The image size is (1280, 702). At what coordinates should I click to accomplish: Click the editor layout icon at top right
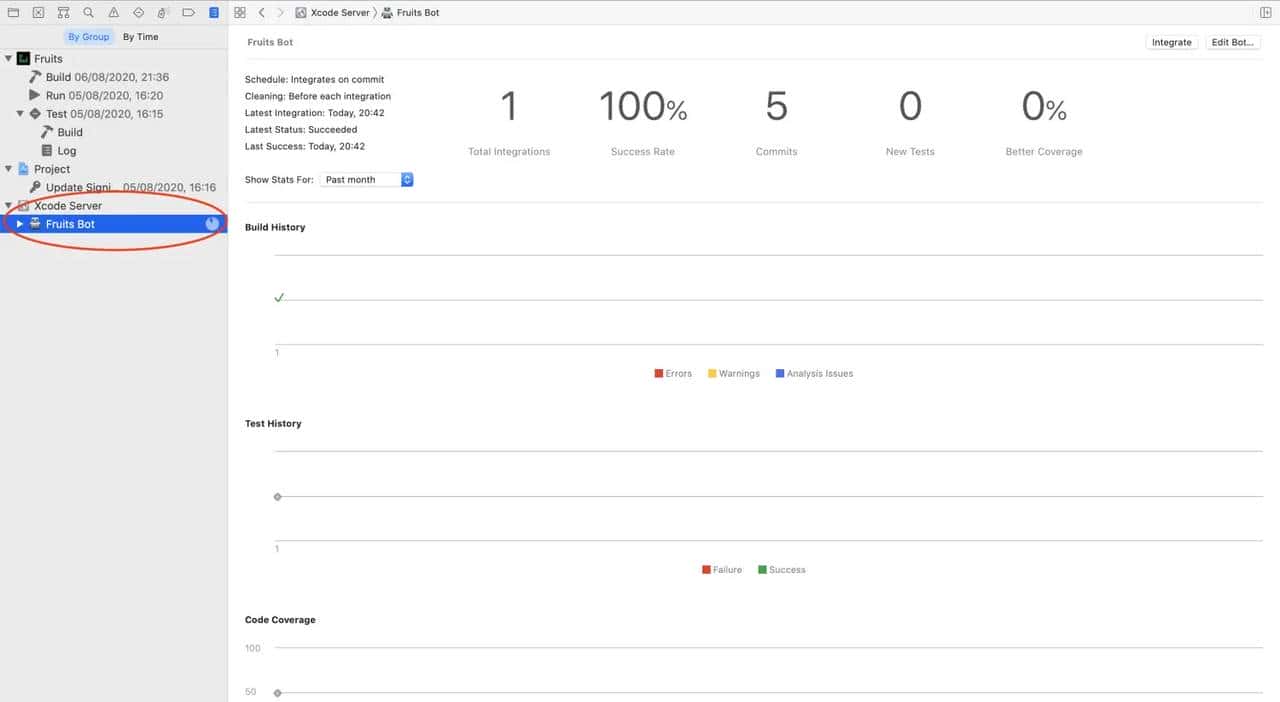(1266, 13)
